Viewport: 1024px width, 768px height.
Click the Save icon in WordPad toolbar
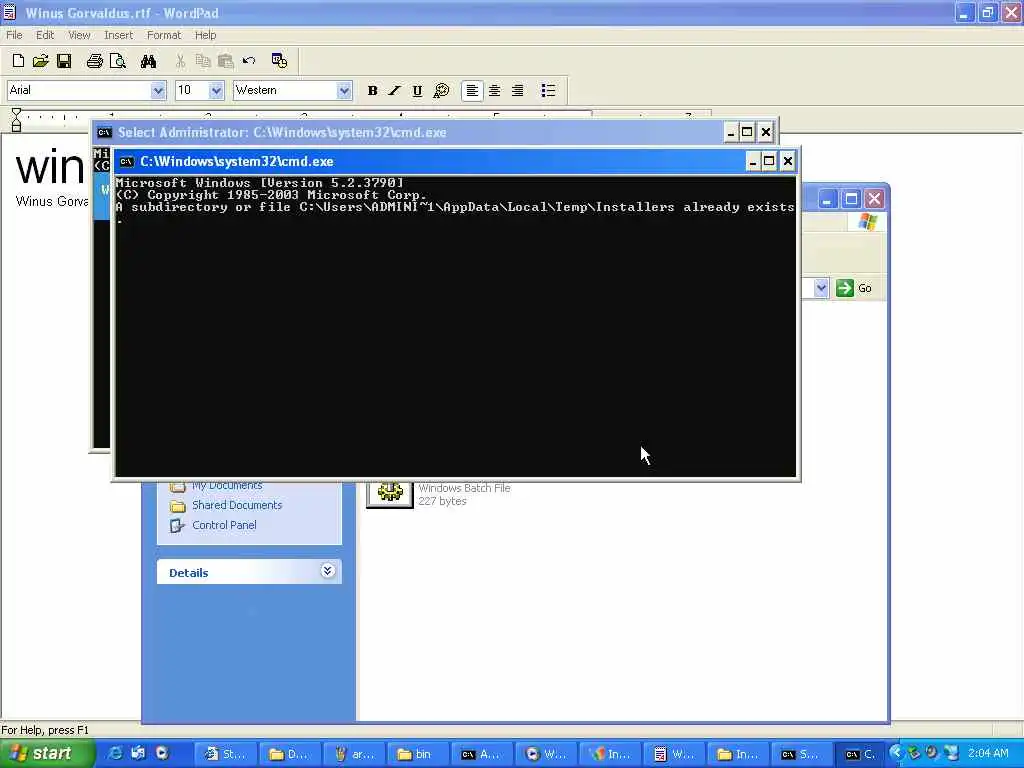coord(64,61)
